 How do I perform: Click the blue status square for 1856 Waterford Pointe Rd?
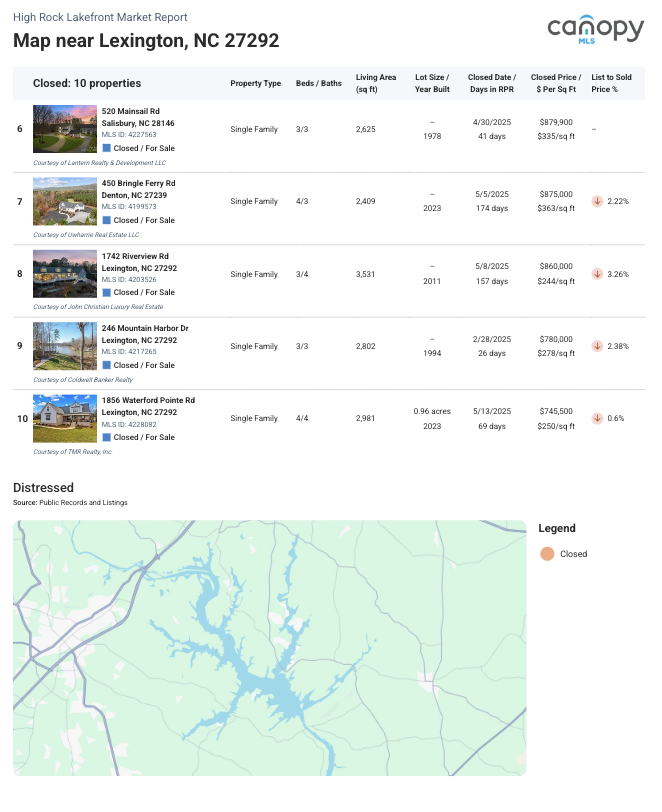106,437
